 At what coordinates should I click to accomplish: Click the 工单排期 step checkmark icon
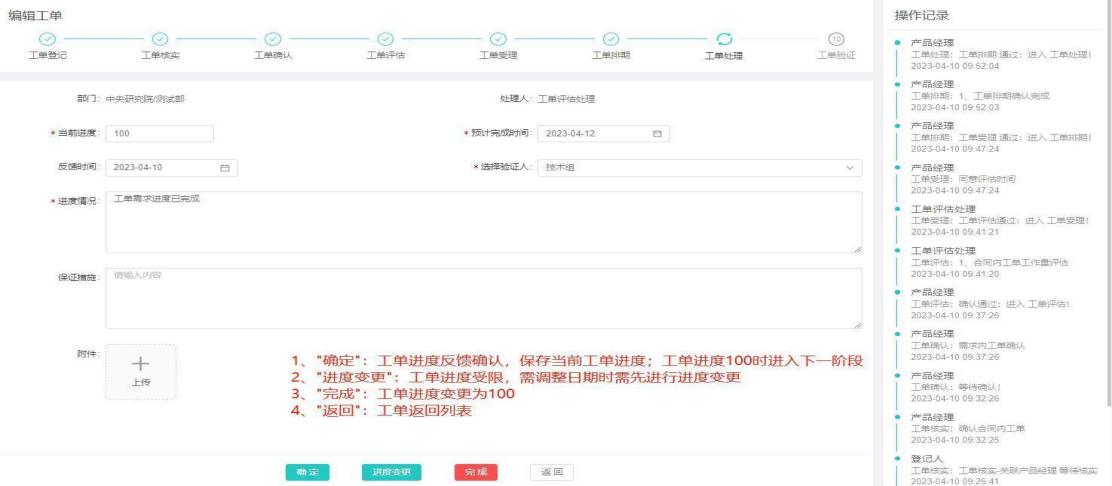point(612,38)
